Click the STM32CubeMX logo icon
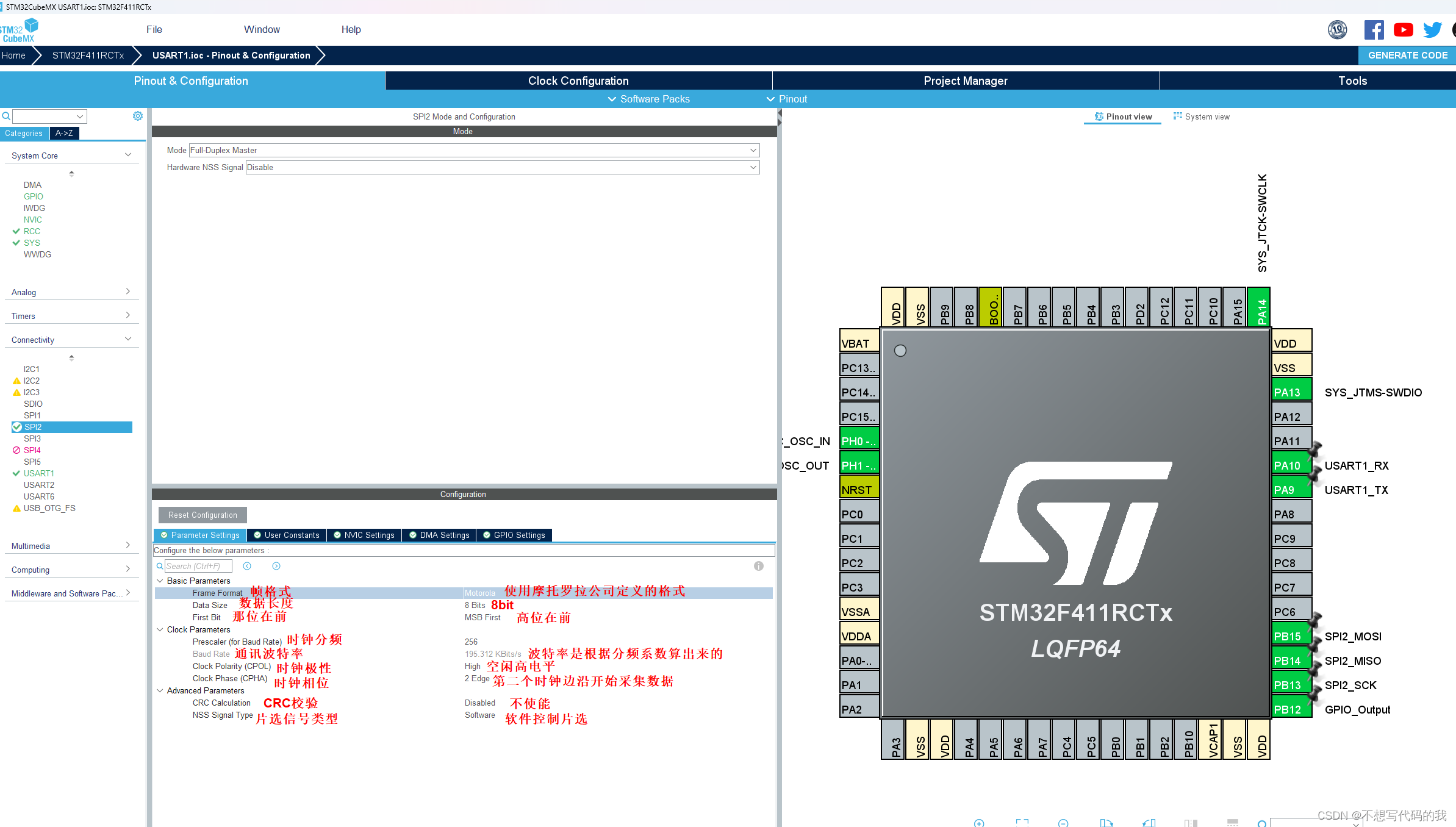 (x=19, y=30)
